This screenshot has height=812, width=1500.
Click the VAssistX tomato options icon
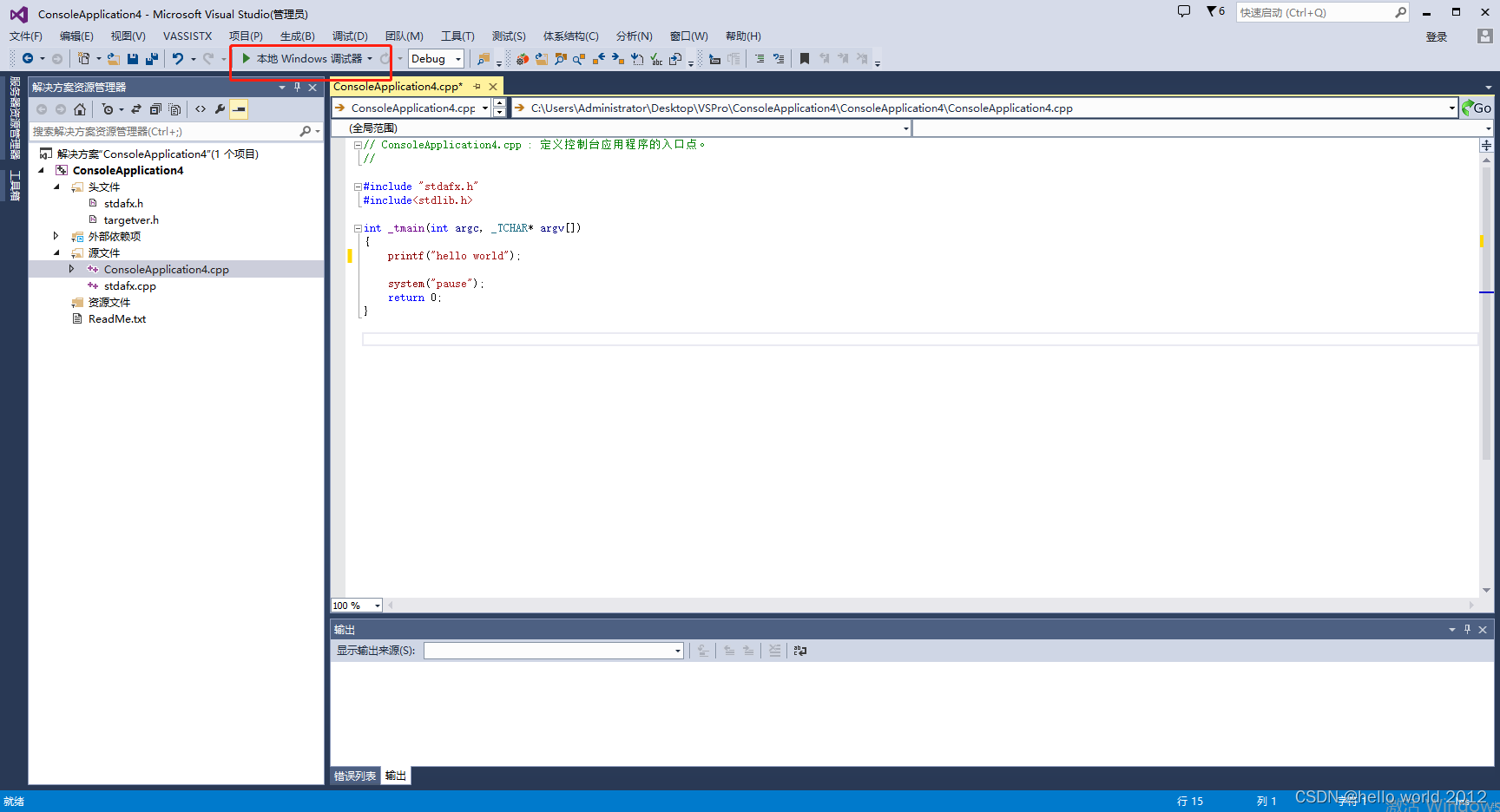click(x=522, y=59)
